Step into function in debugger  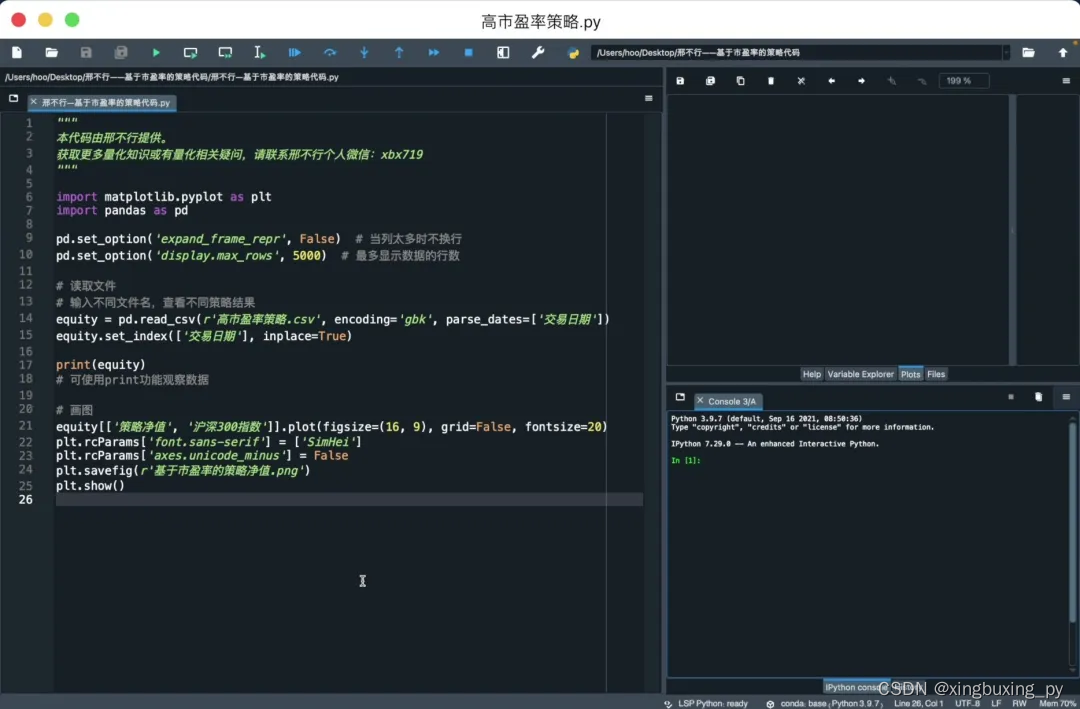tap(364, 52)
